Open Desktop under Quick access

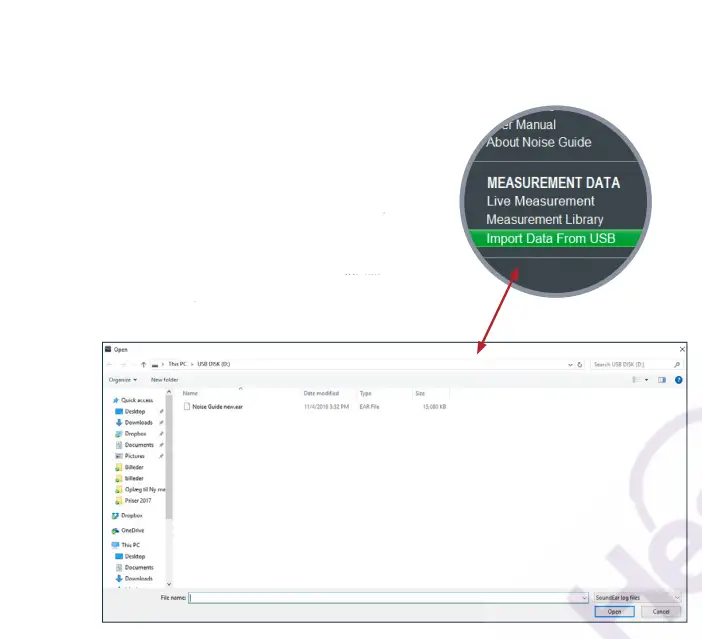135,412
